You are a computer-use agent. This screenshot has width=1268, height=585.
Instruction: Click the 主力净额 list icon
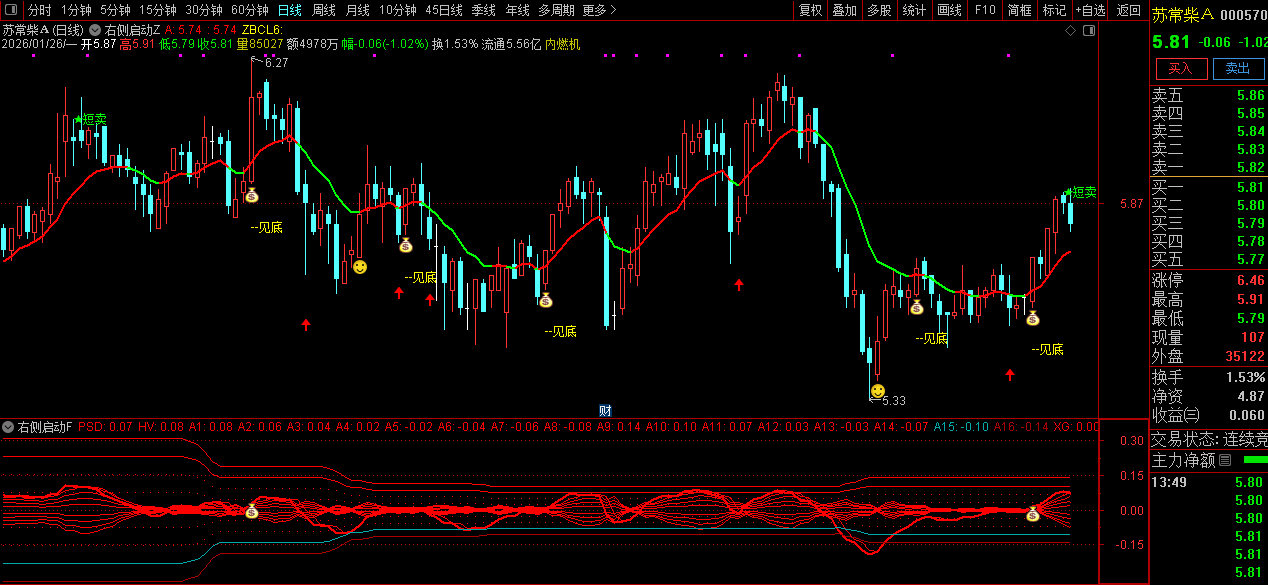tap(1225, 460)
